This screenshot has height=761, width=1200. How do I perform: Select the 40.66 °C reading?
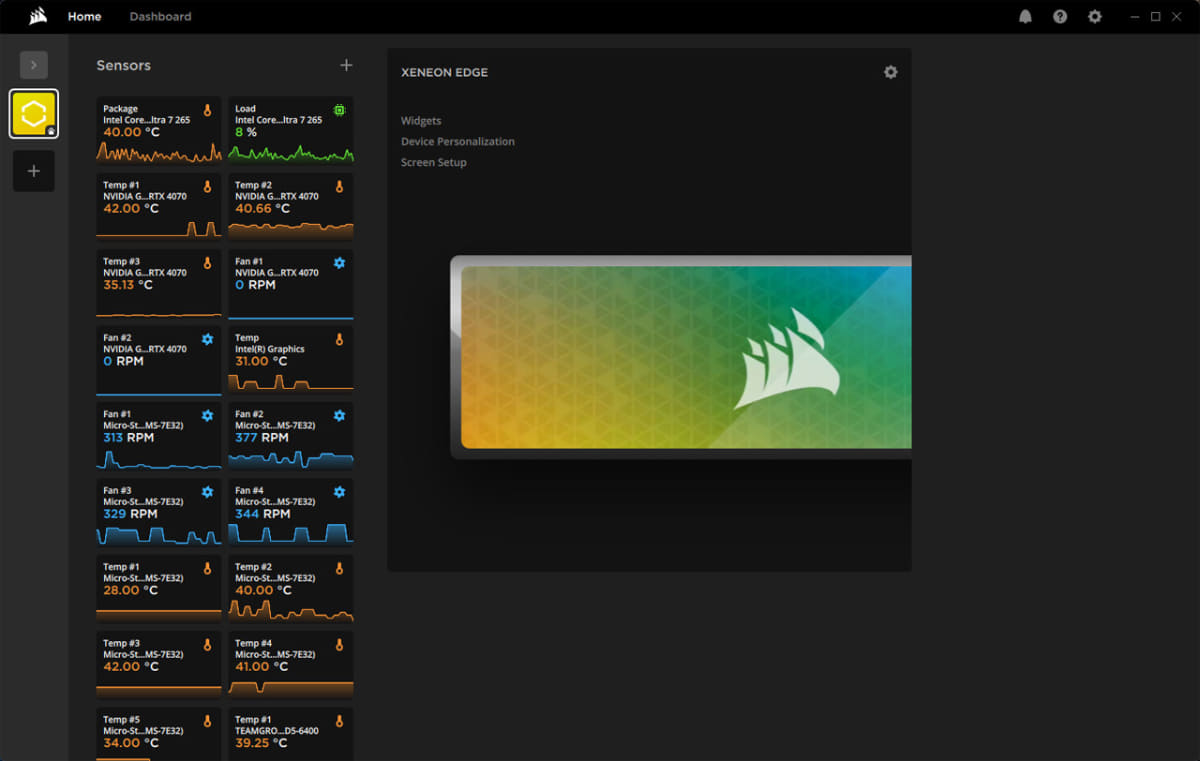pyautogui.click(x=262, y=209)
